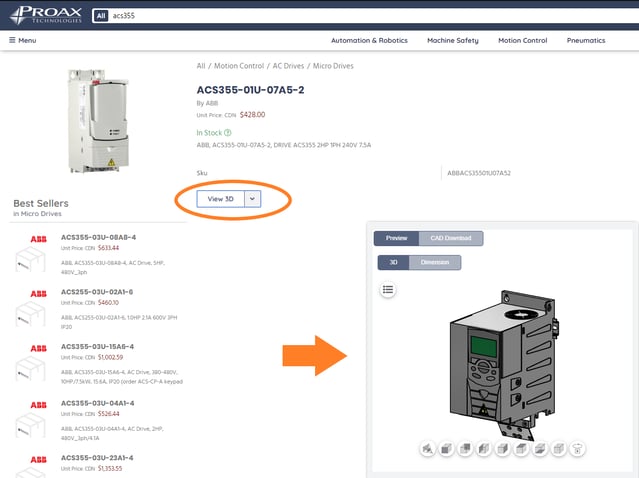Click ABB logo beside ACS355-03U-23A1-4
Screen dimensions: 639x478
tap(38, 460)
